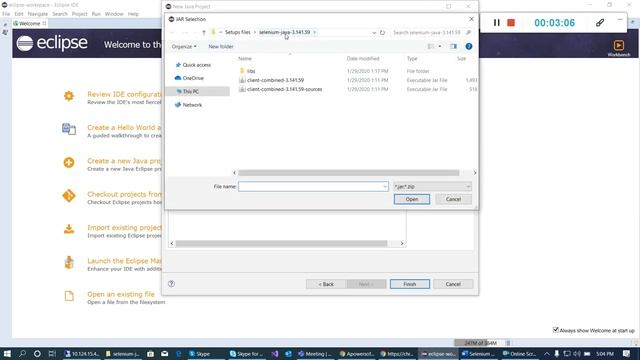640x360 pixels.
Task: Click Review IDE configuration gear icon
Action: tap(69, 96)
